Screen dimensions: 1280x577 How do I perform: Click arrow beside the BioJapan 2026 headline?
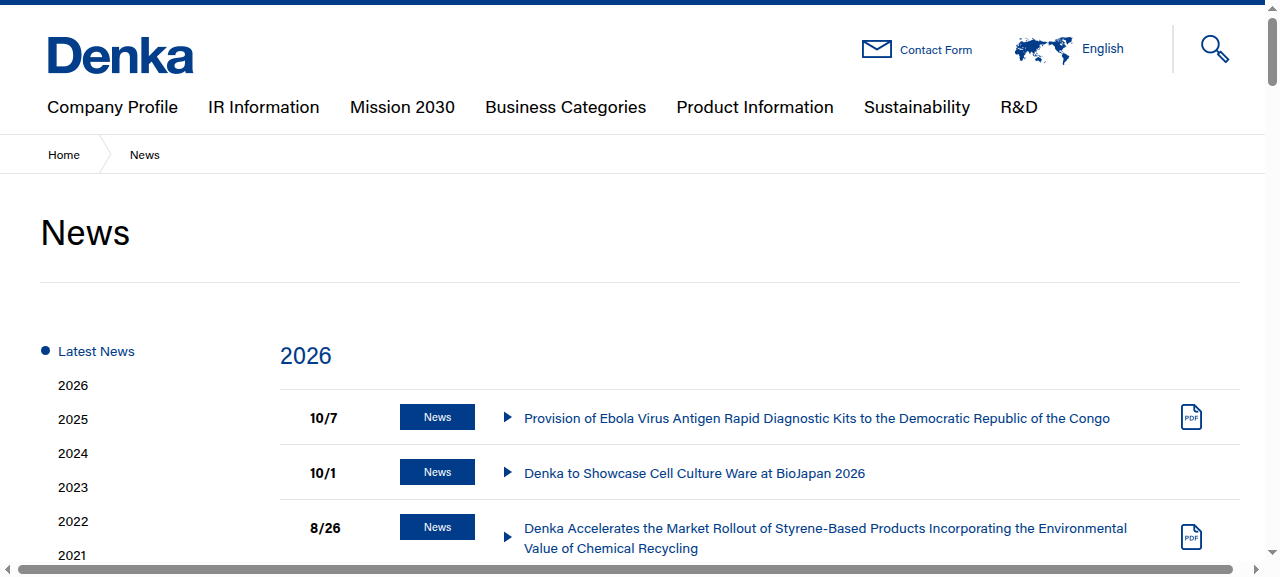coord(508,472)
